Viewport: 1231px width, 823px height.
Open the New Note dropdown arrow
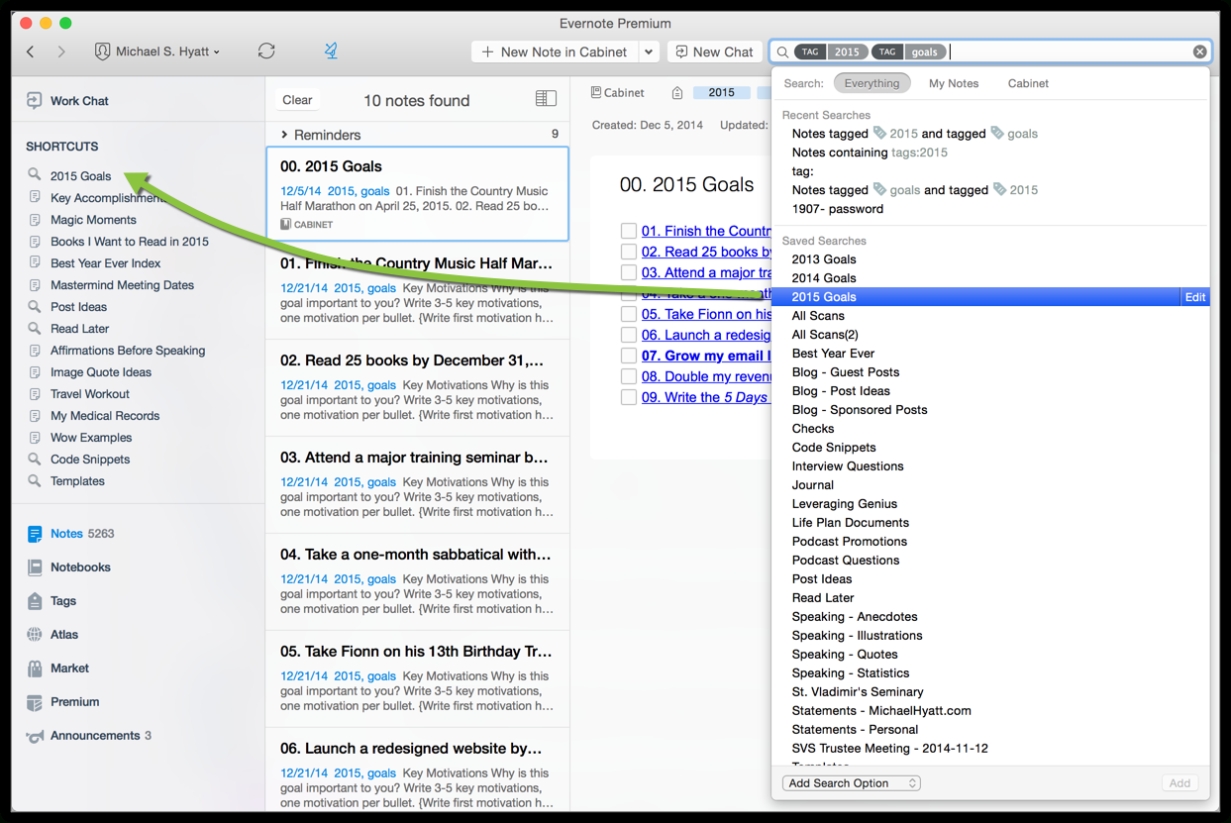point(649,52)
